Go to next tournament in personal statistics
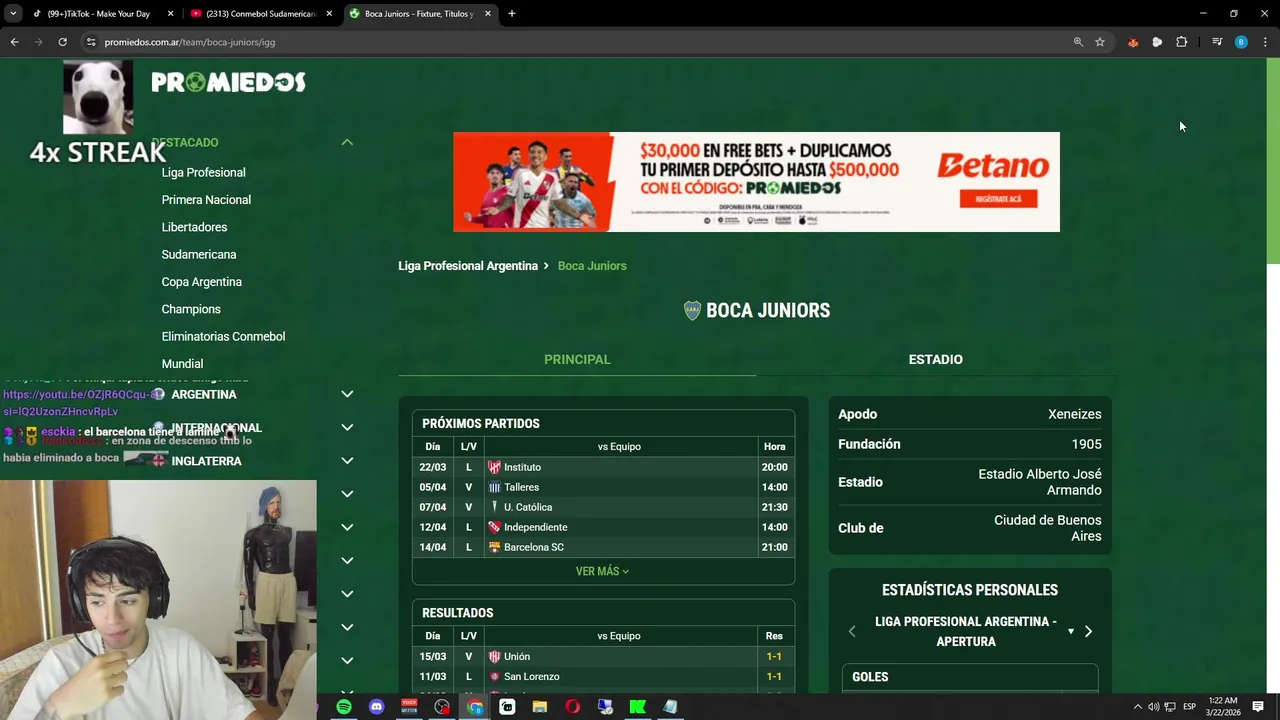The height and width of the screenshot is (720, 1280). click(1088, 632)
